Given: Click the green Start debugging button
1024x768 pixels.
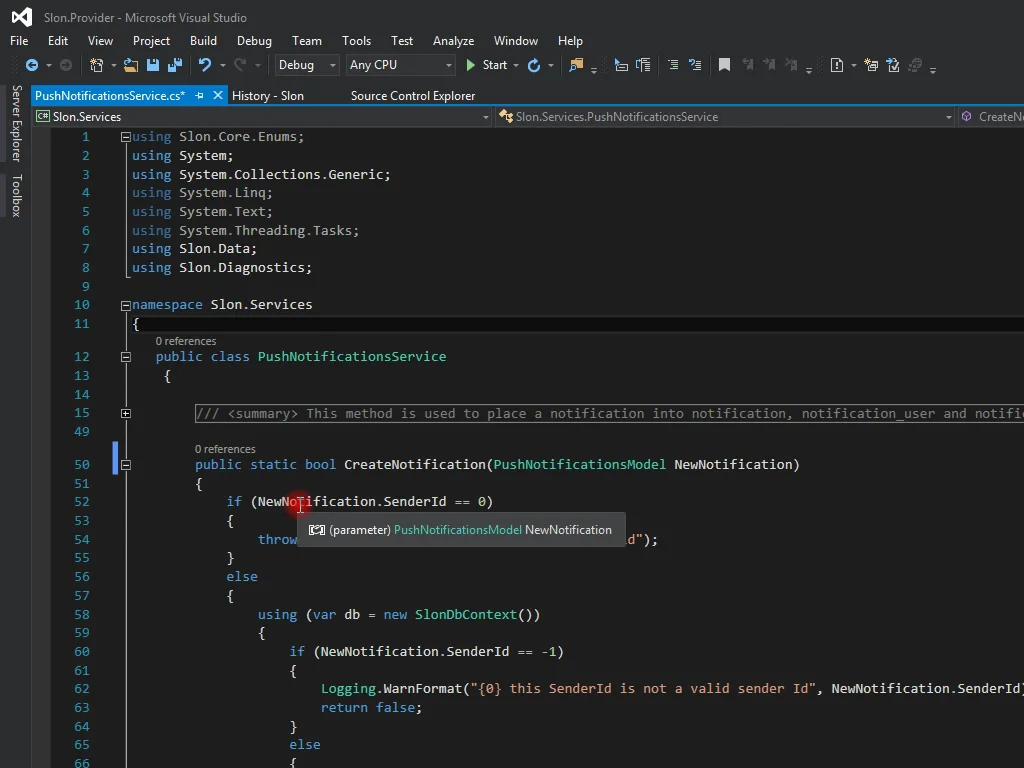Looking at the screenshot, I should pyautogui.click(x=488, y=65).
